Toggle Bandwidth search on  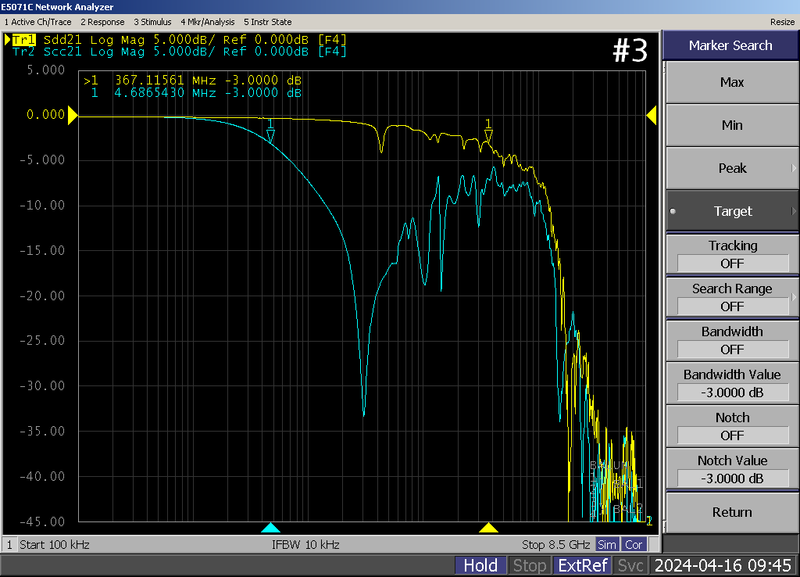coord(730,340)
